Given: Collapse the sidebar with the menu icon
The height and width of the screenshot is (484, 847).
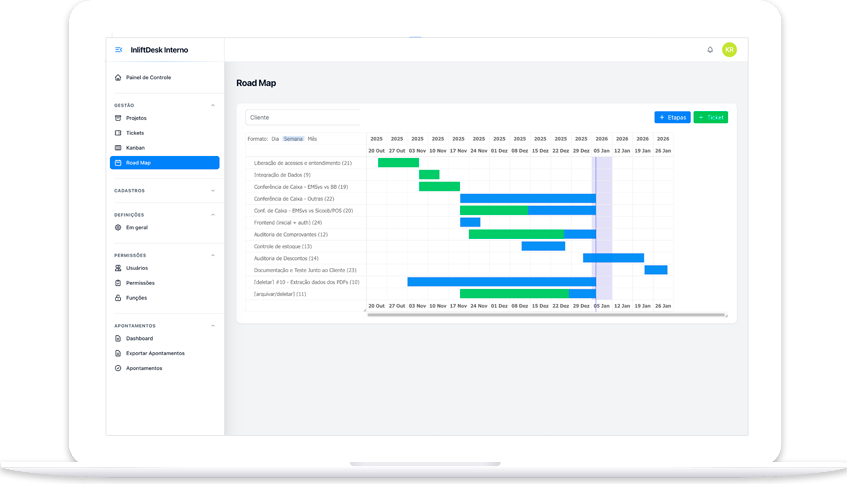Looking at the screenshot, I should (119, 50).
